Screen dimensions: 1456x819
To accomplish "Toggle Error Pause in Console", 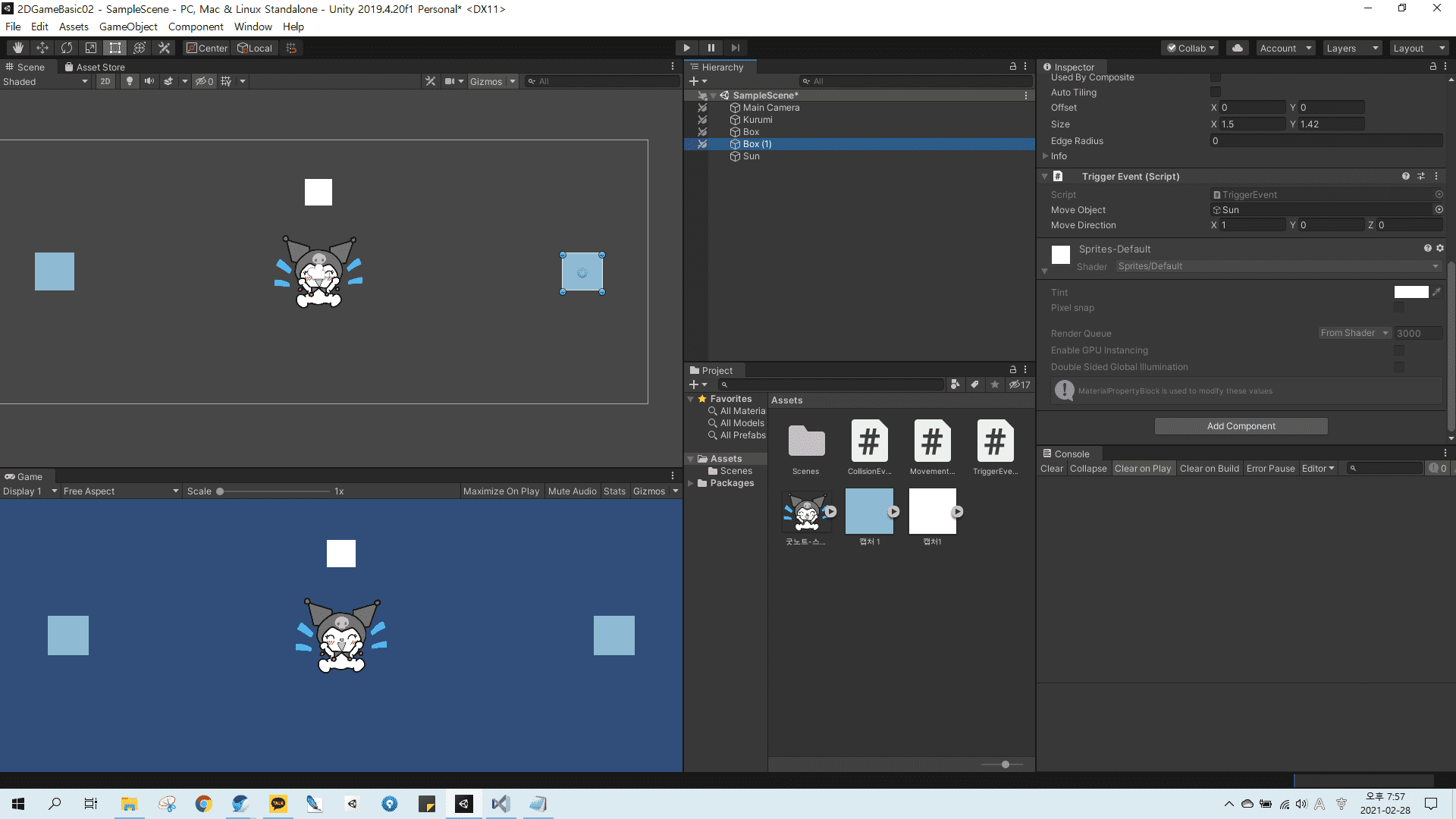I will 1270,468.
